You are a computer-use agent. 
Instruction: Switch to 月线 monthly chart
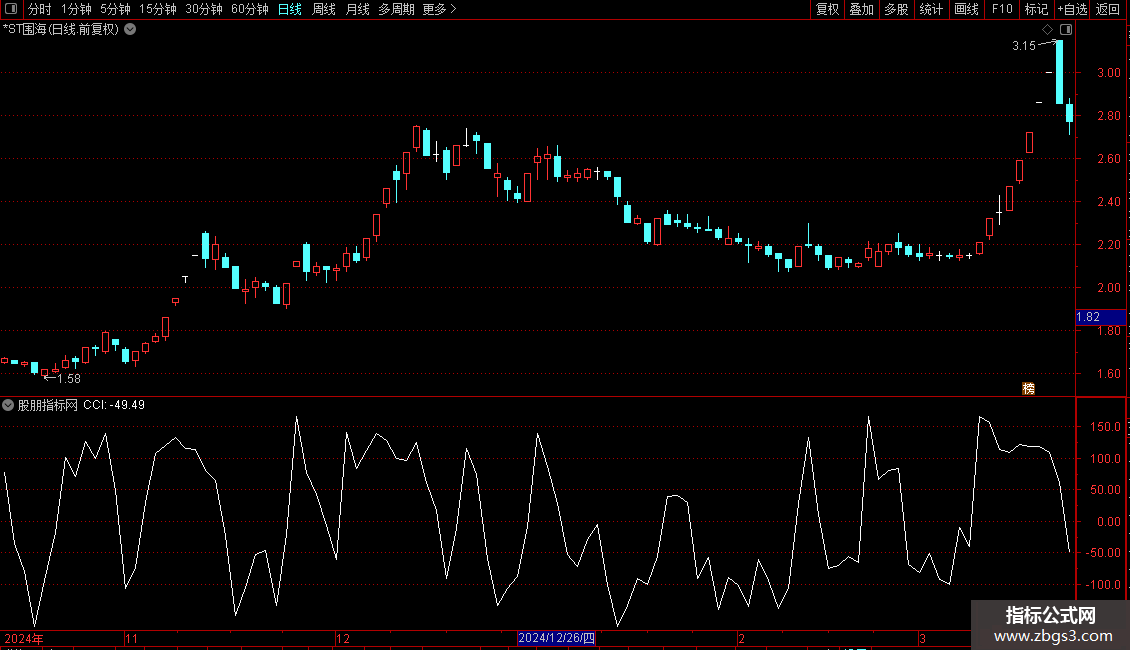click(357, 9)
